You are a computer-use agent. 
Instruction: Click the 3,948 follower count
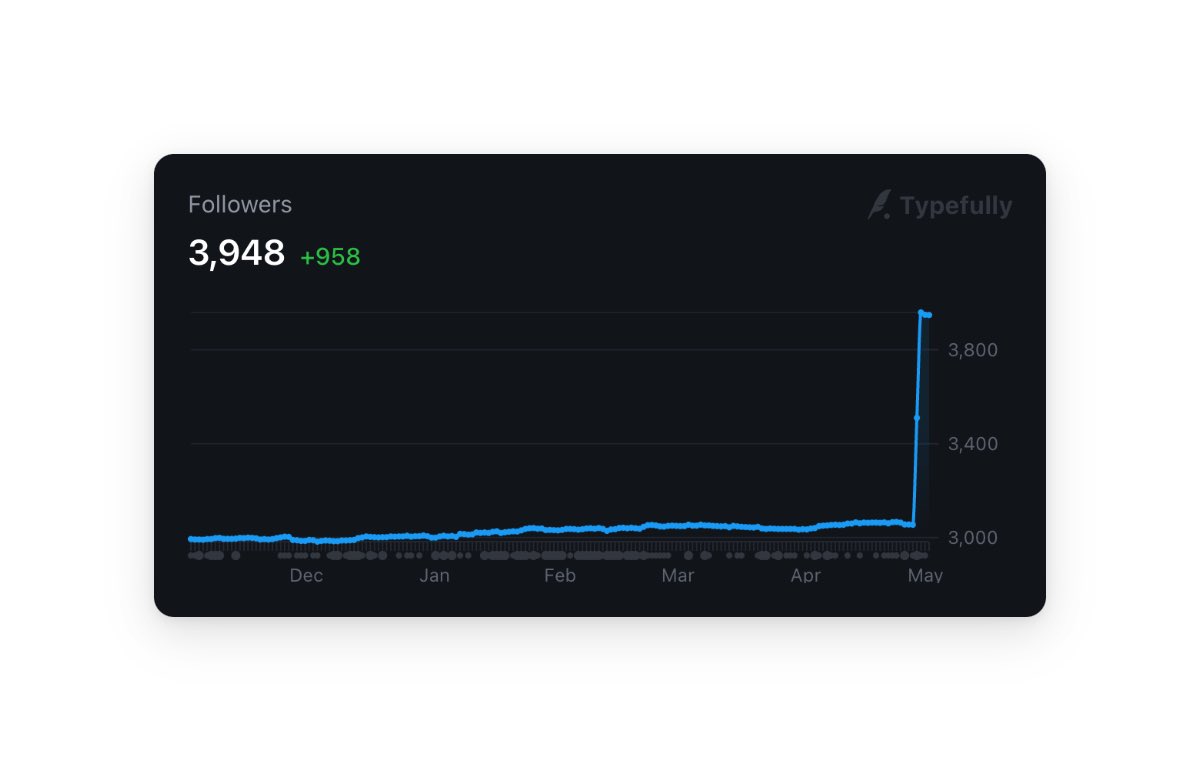click(x=237, y=254)
